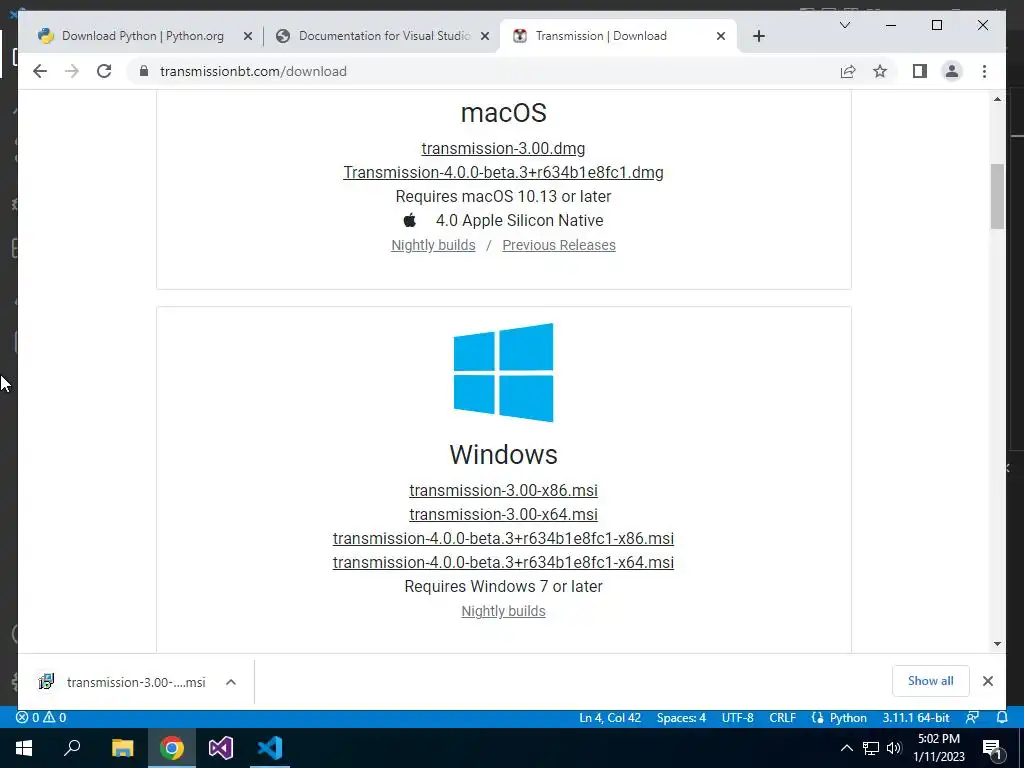Open Chrome three-dot menu

tap(984, 71)
